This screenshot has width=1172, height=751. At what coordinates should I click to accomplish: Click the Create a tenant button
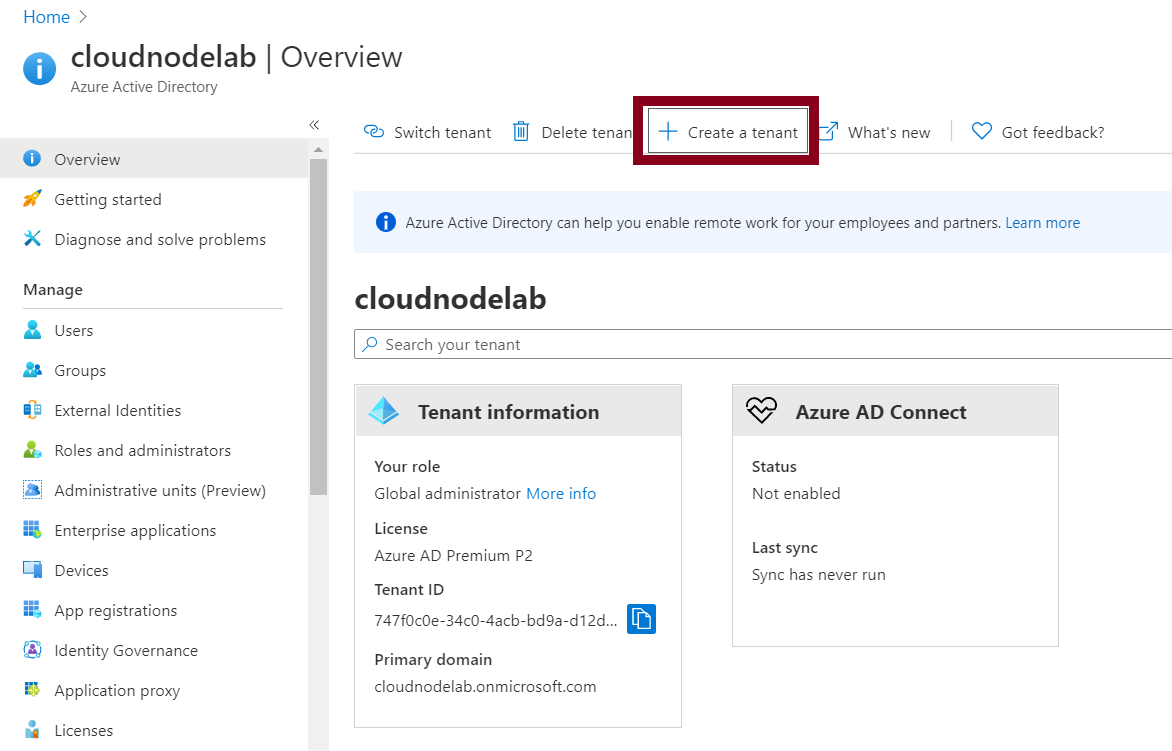728,132
